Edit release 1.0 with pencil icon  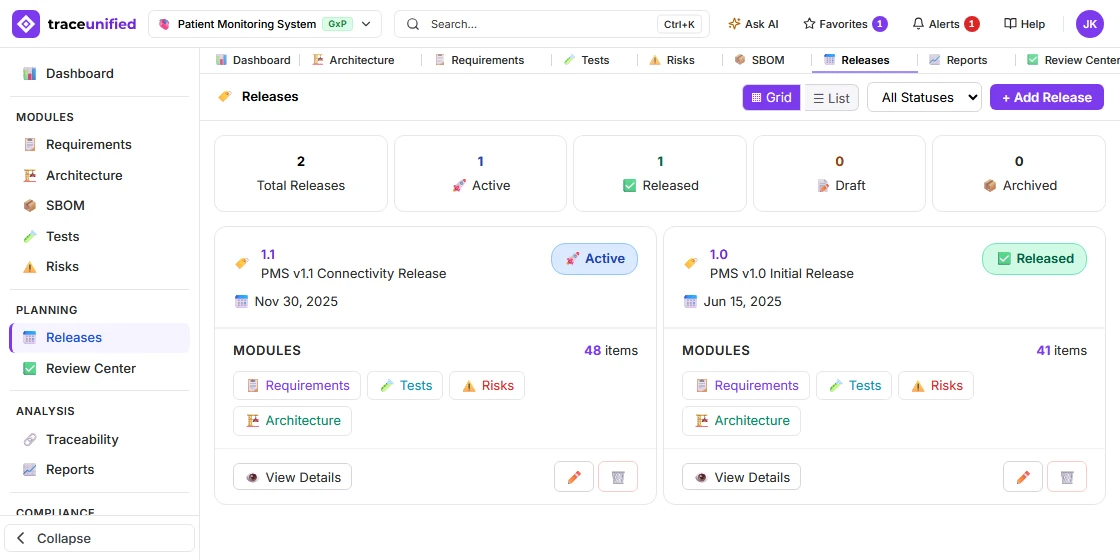tap(1023, 476)
